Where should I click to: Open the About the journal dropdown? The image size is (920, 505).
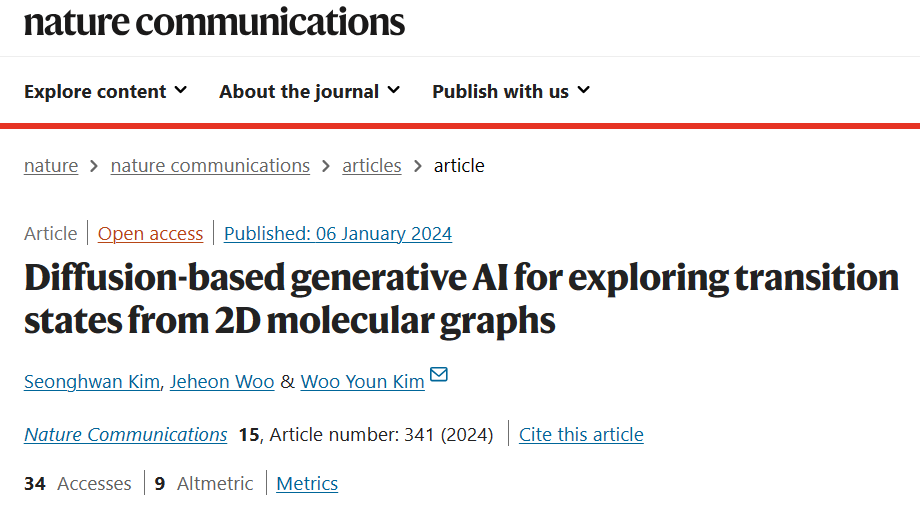click(310, 91)
